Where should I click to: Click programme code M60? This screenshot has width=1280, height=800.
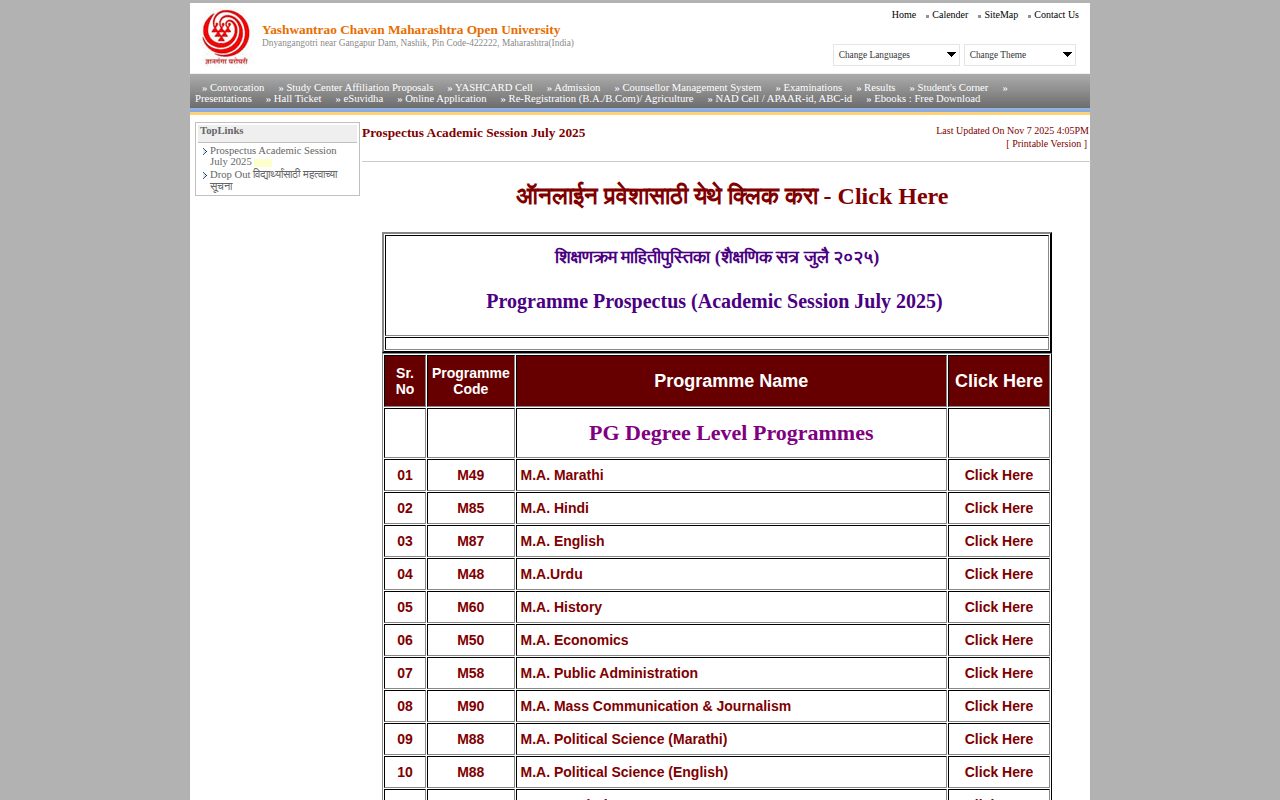pyautogui.click(x=471, y=607)
